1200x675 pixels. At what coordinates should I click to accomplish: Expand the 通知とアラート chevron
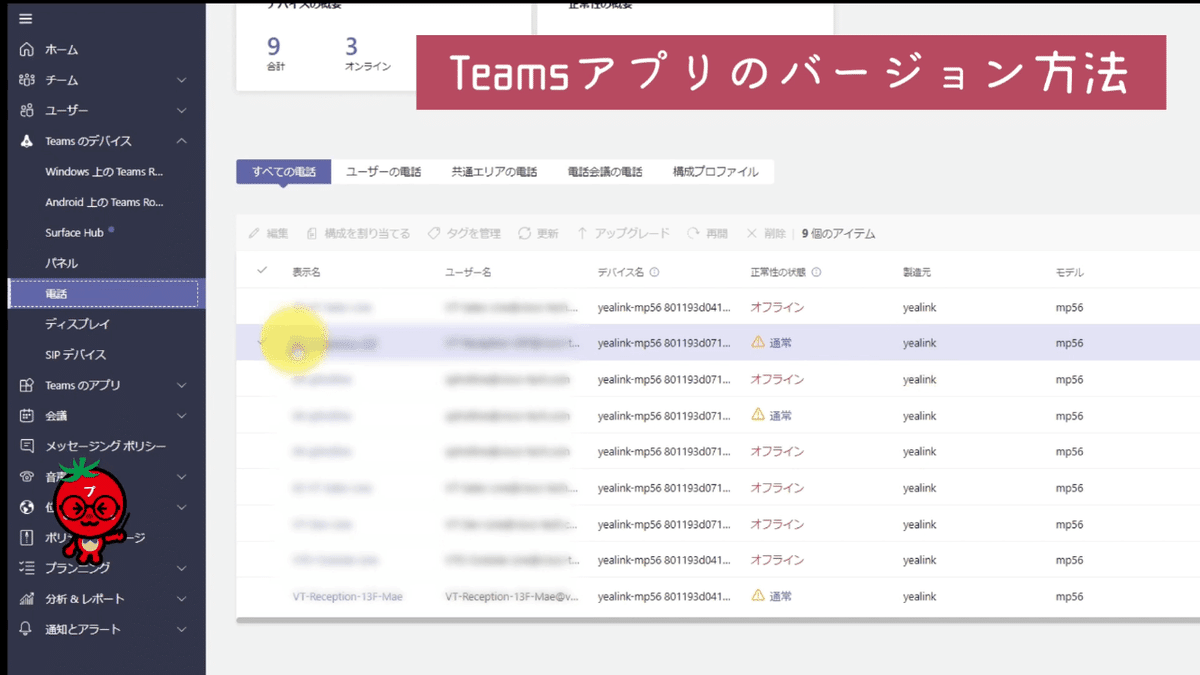coord(181,629)
